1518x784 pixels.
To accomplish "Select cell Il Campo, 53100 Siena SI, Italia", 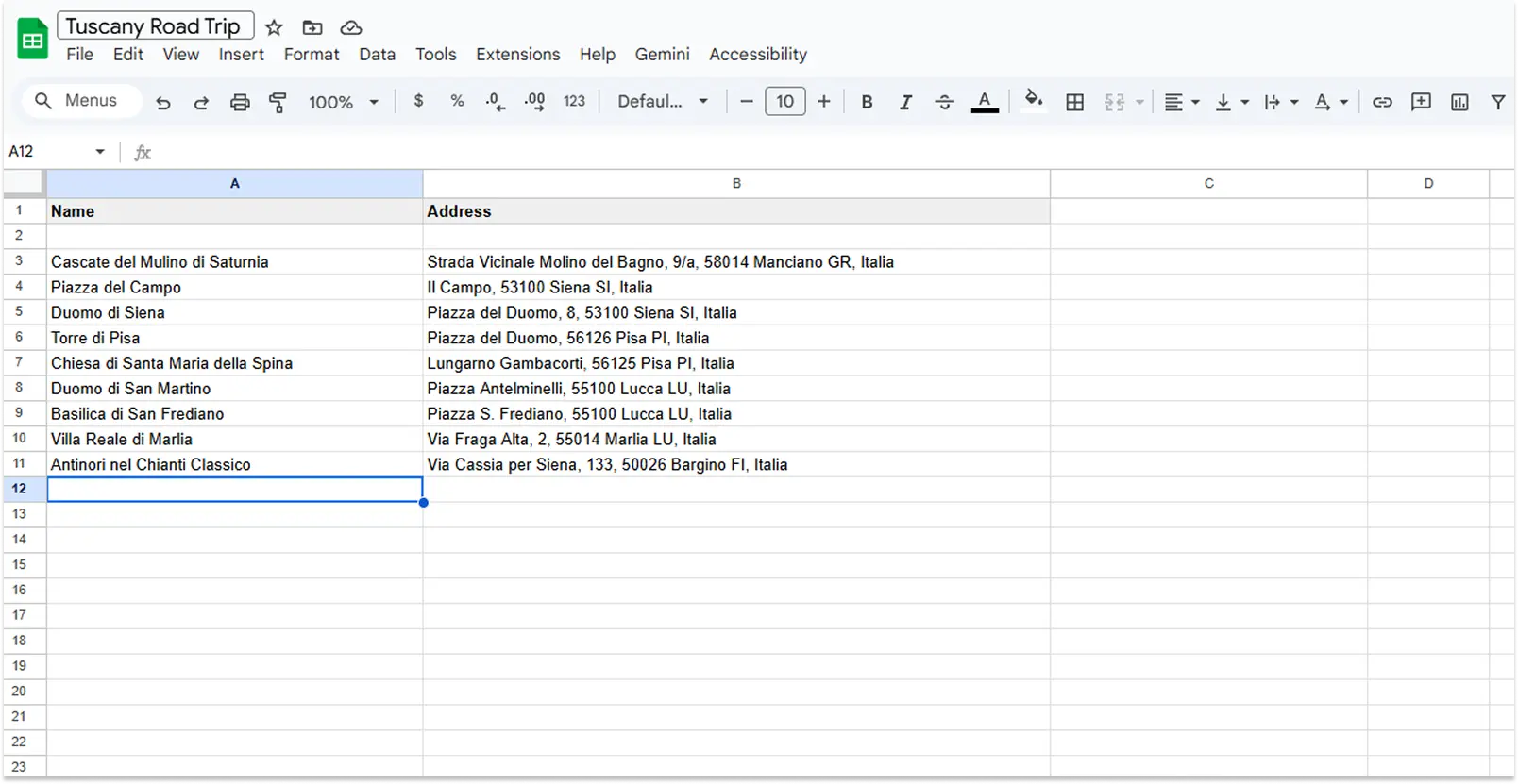I will click(x=736, y=288).
